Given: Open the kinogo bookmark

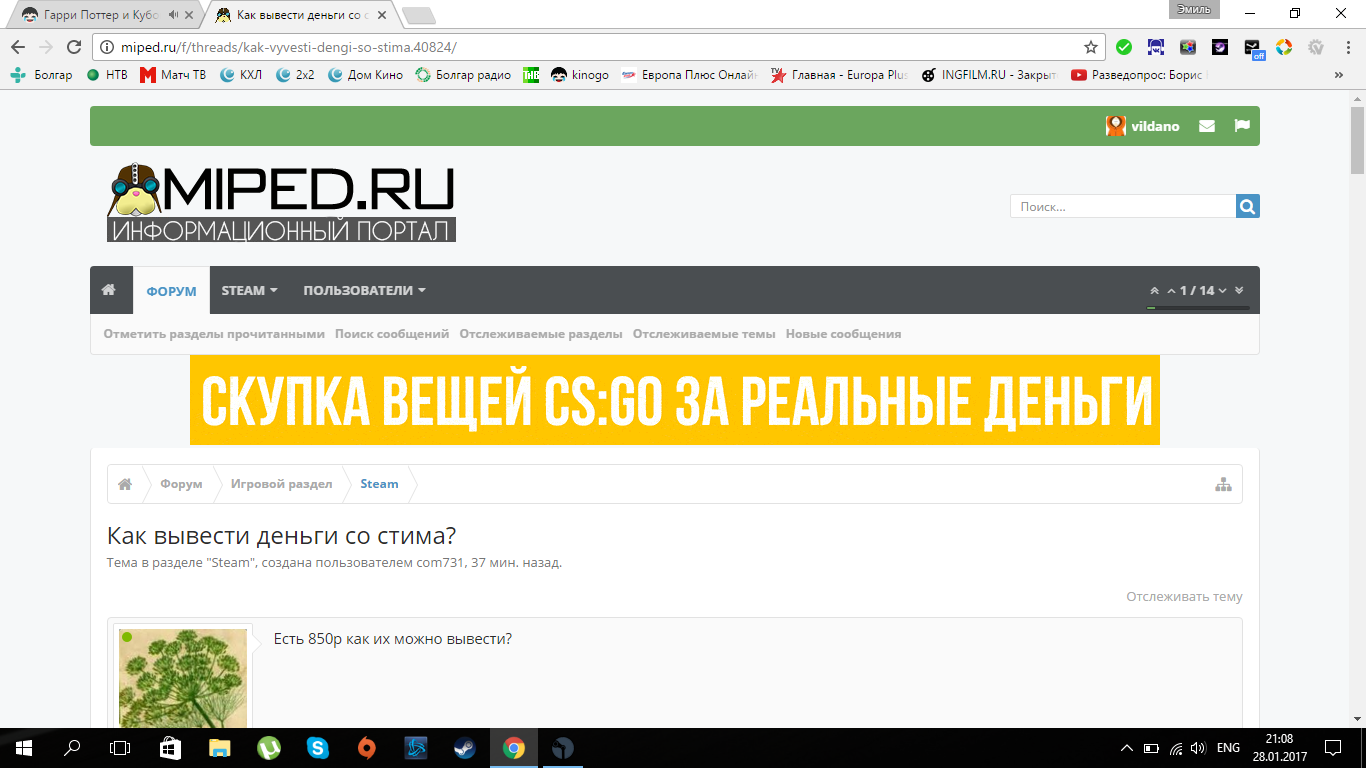Looking at the screenshot, I should click(x=580, y=74).
